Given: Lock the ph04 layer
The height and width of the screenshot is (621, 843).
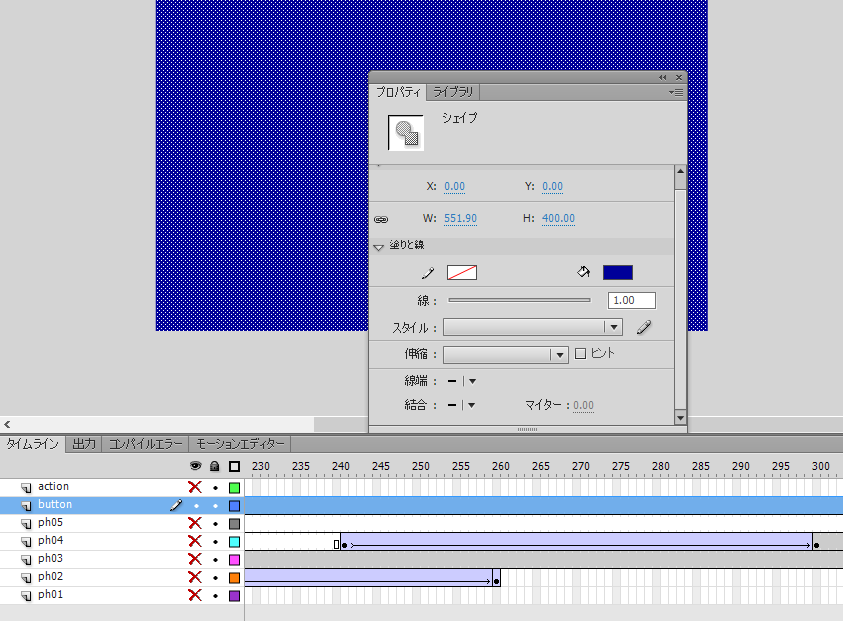Looking at the screenshot, I should click(216, 542).
